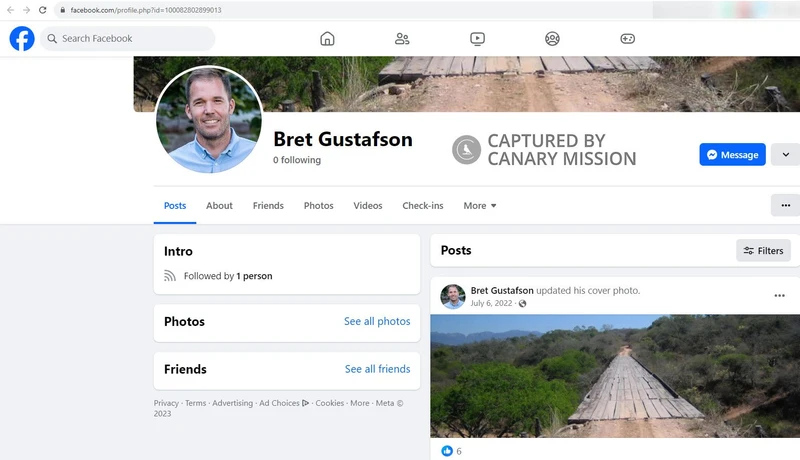Click the magnifier icon in the Facebook search box

(52, 38)
